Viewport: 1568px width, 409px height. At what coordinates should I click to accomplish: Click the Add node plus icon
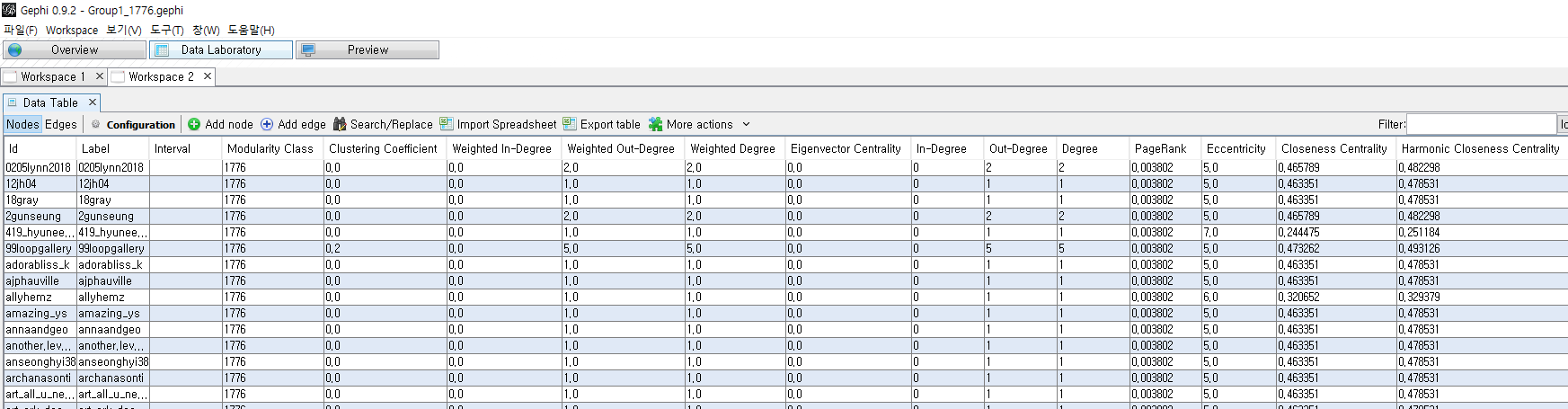click(x=194, y=125)
